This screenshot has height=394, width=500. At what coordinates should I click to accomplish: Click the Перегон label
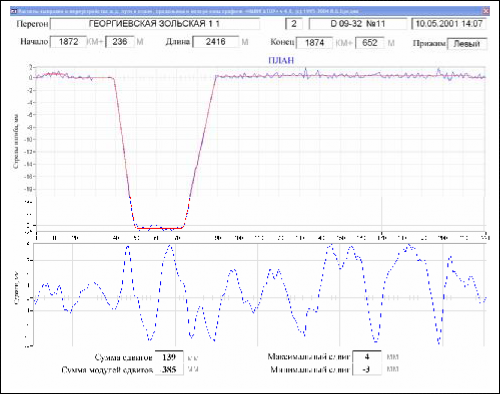click(32, 24)
